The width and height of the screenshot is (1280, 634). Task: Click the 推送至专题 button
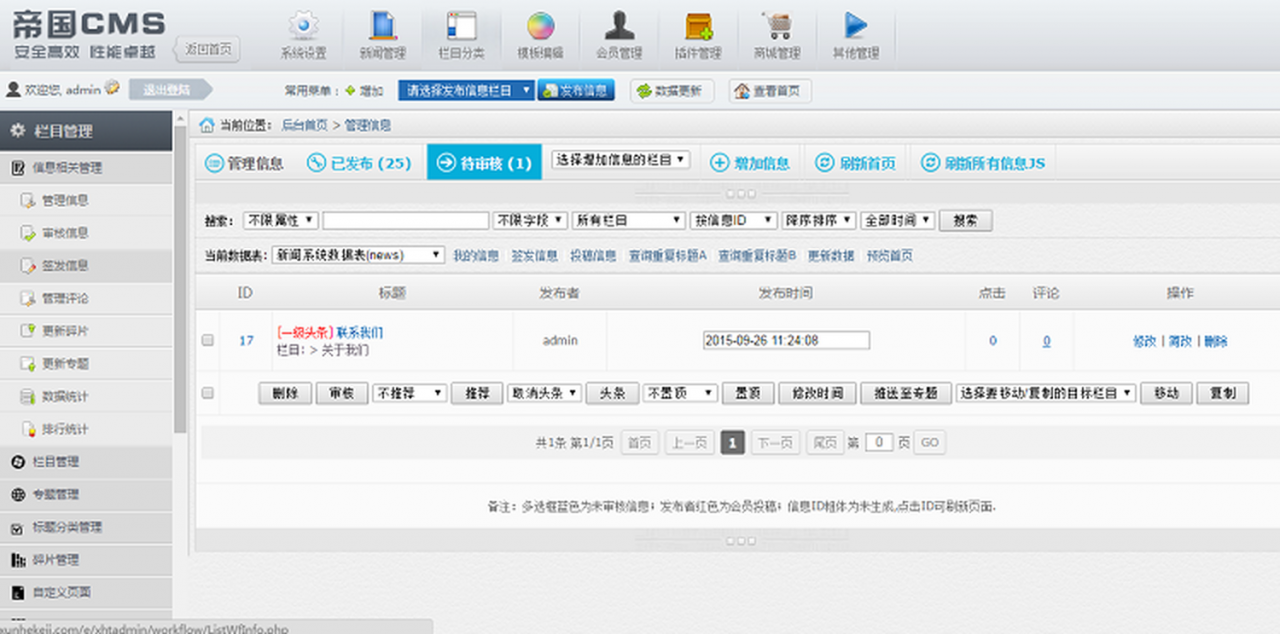[x=906, y=393]
